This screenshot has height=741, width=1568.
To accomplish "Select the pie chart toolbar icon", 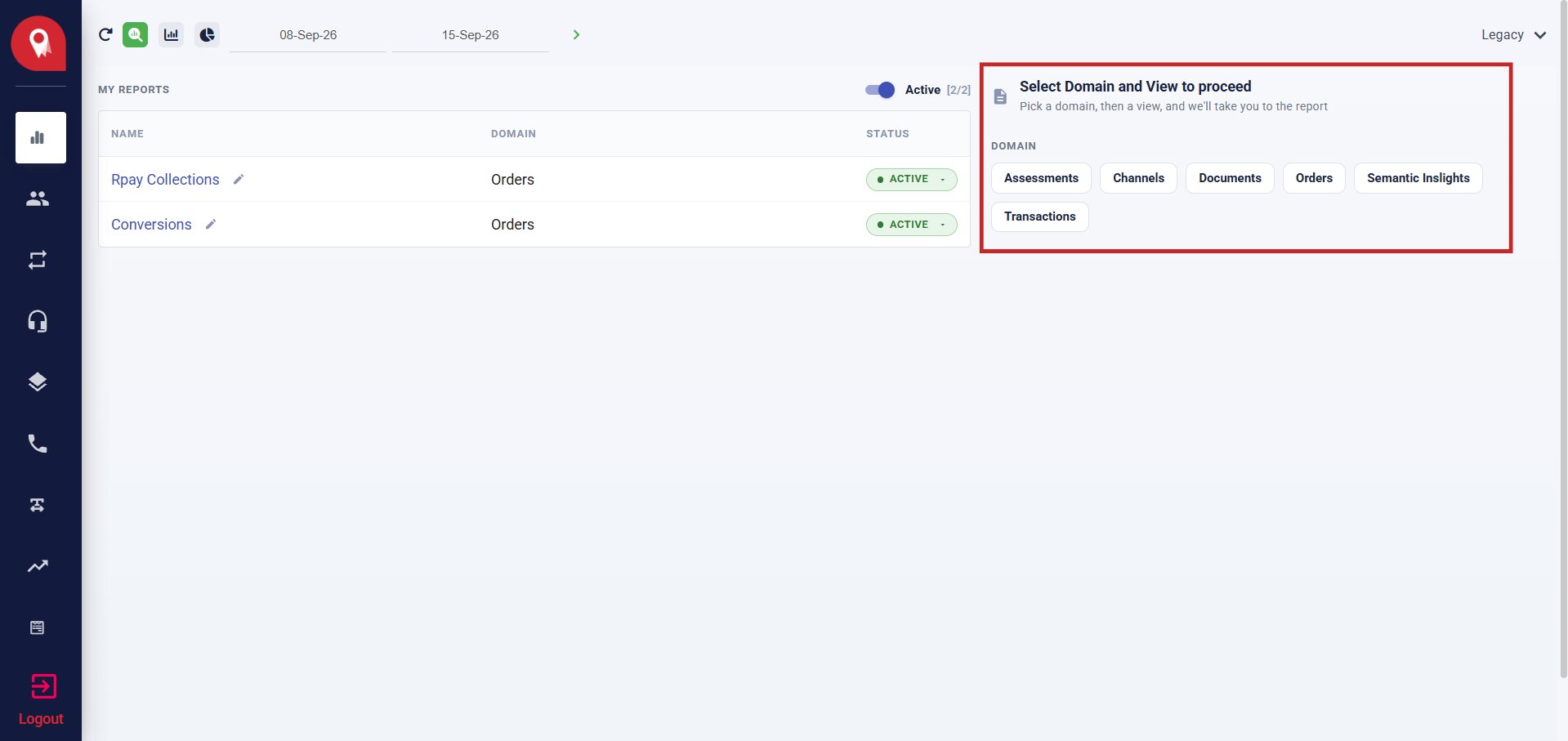I will [208, 34].
